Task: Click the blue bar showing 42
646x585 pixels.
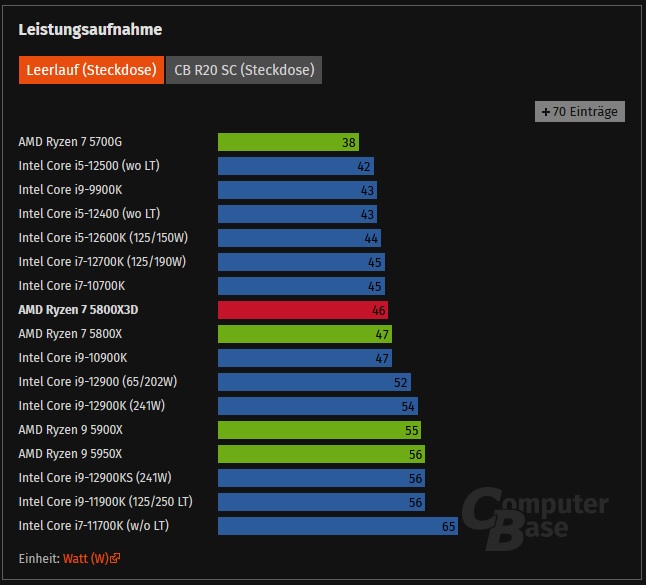Action: point(296,166)
